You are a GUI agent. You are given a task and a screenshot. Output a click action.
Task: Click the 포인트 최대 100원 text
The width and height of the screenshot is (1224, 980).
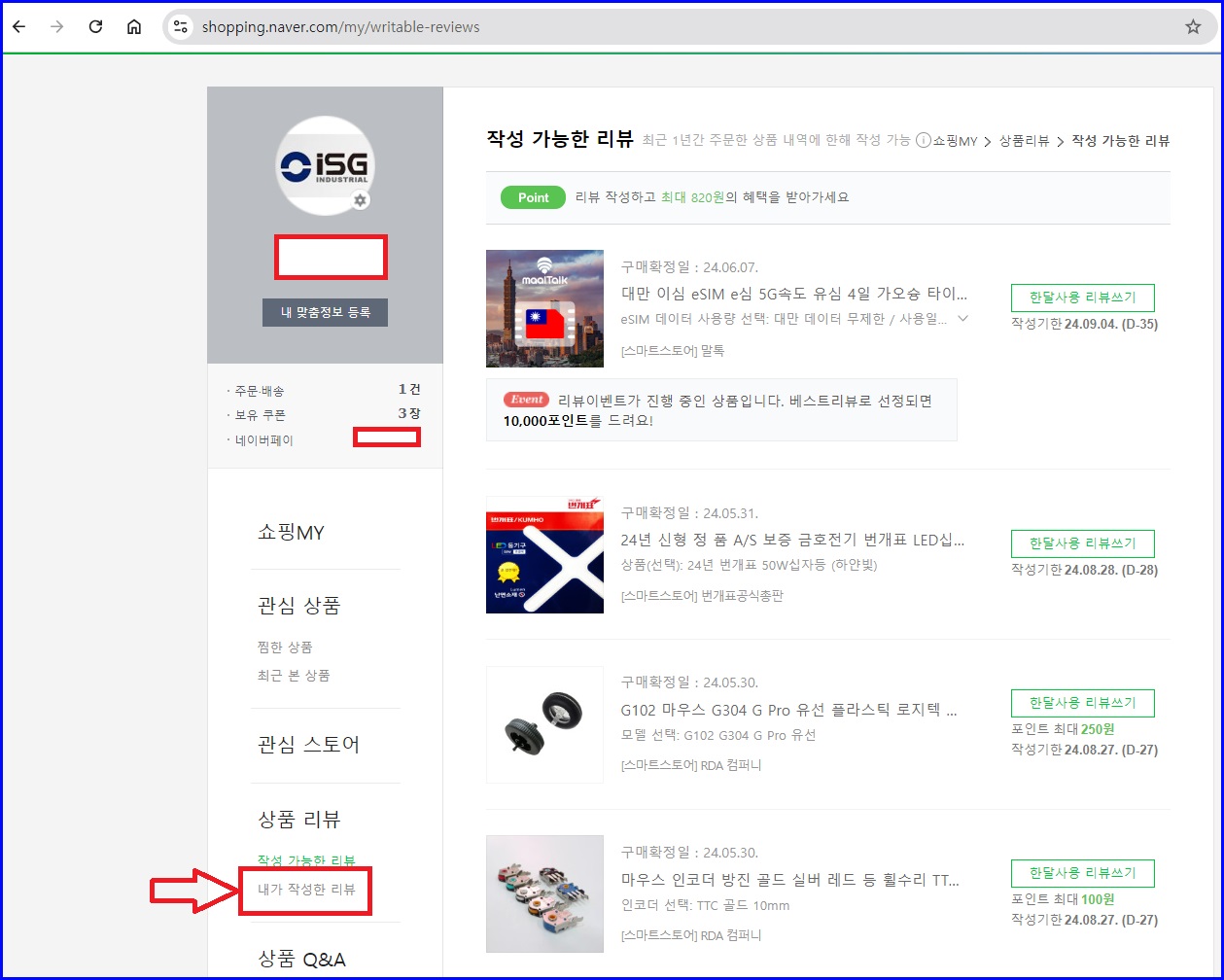point(1063,898)
